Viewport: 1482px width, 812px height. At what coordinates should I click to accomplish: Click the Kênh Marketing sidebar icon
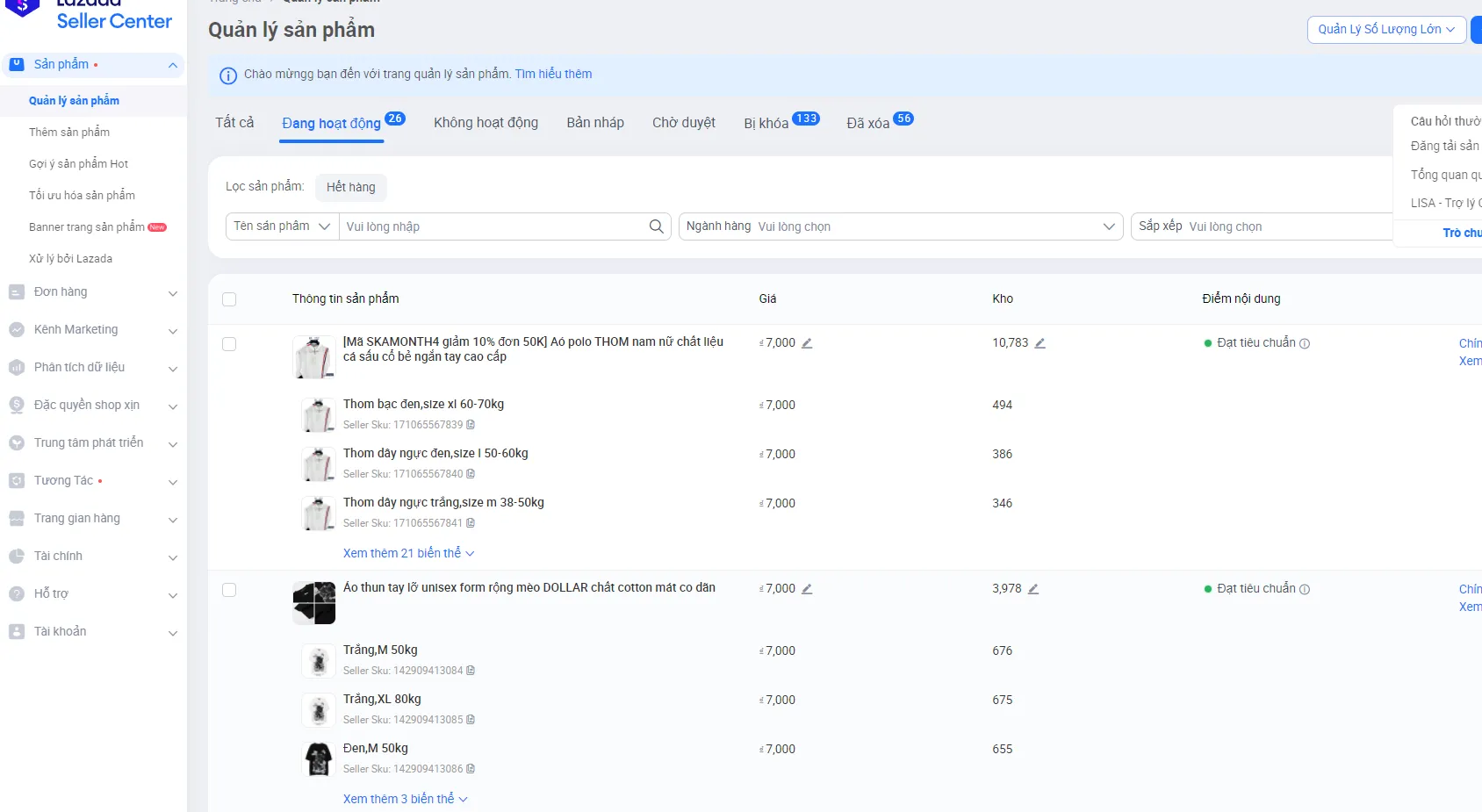[x=17, y=330]
